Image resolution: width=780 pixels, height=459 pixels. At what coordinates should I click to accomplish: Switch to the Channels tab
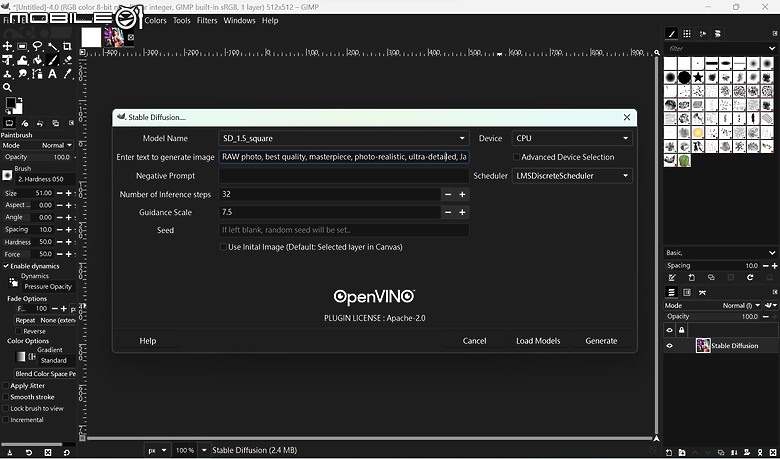click(687, 292)
